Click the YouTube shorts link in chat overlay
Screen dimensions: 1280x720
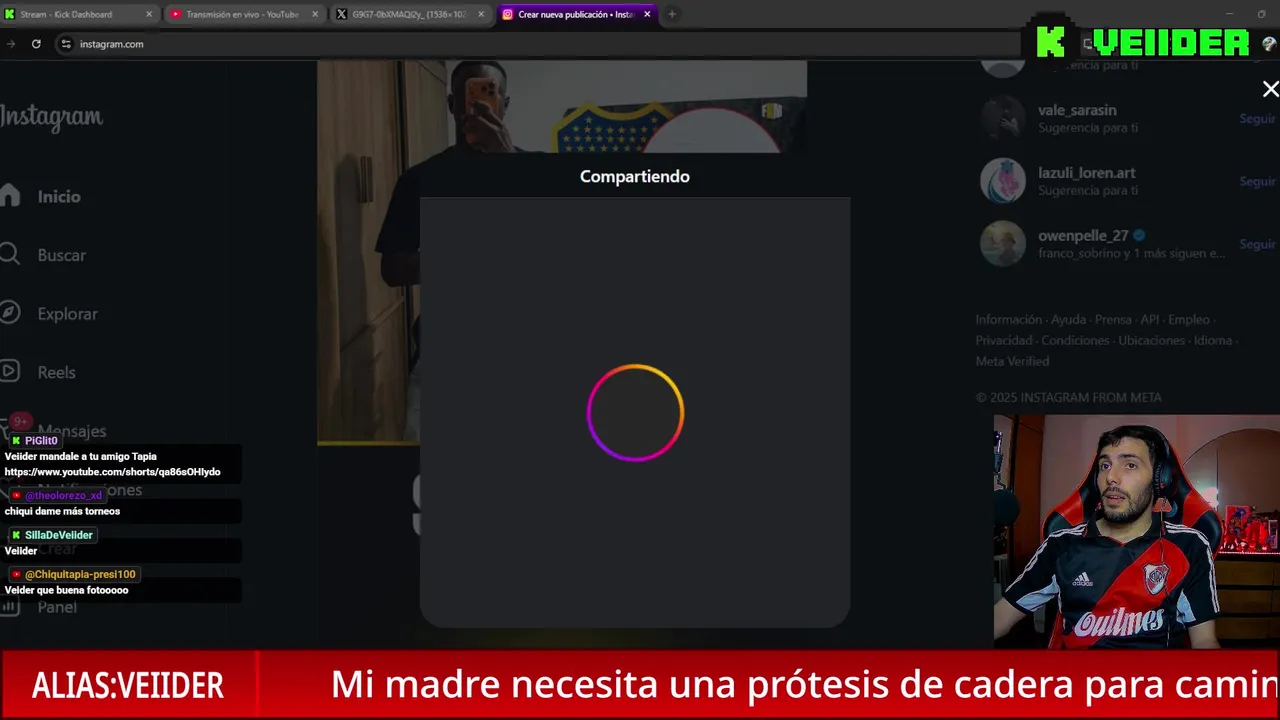pos(113,472)
